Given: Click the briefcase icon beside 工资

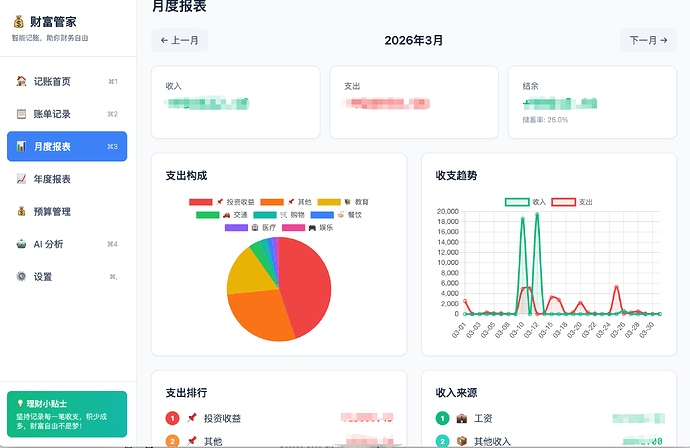Looking at the screenshot, I should [x=462, y=418].
